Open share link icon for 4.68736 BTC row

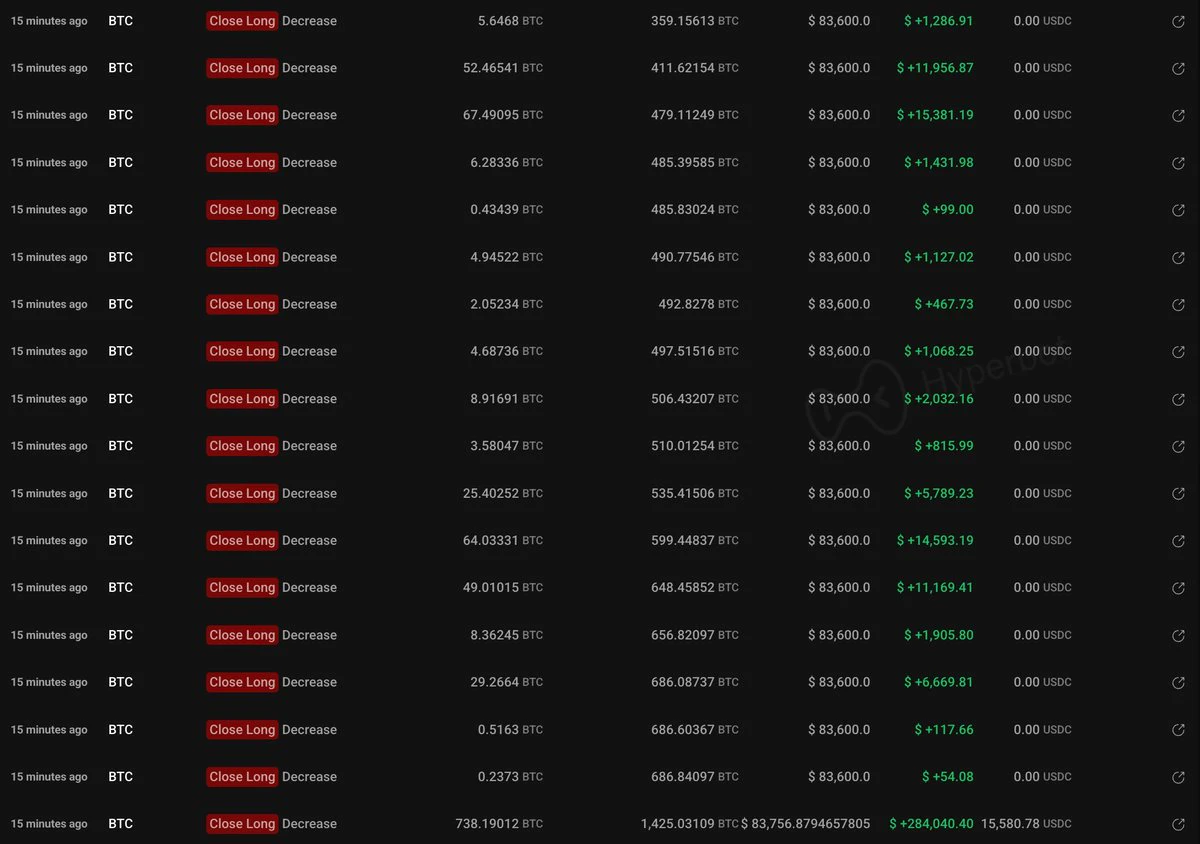[x=1178, y=352]
